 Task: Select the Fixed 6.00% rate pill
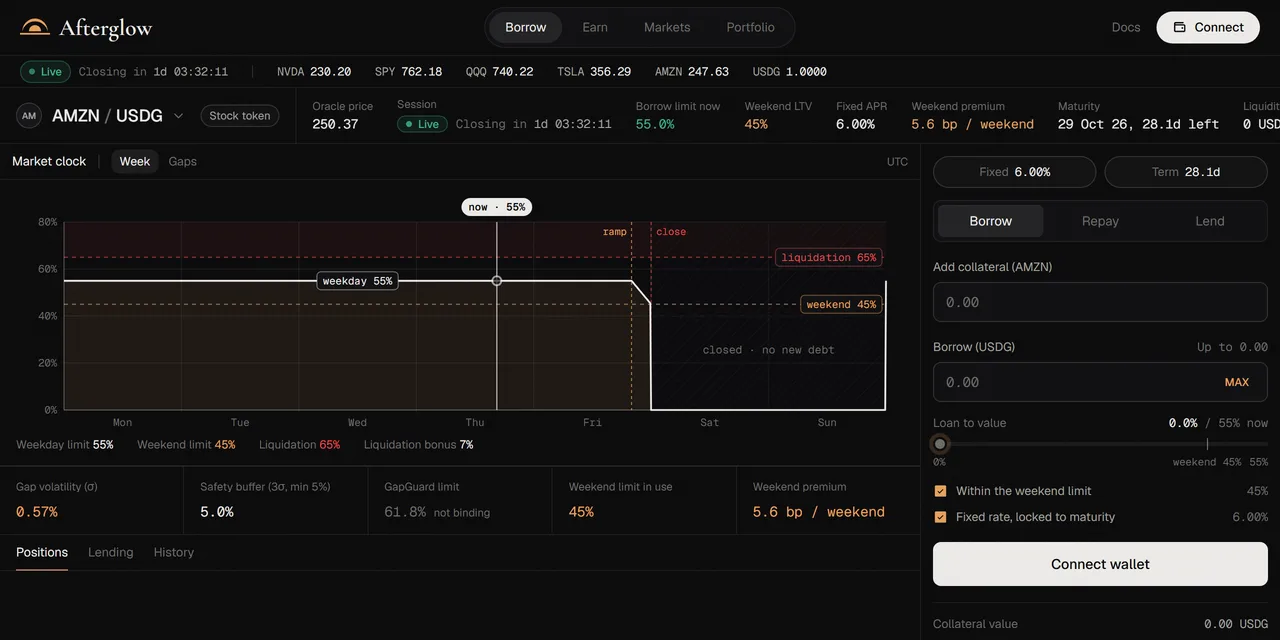click(1014, 172)
